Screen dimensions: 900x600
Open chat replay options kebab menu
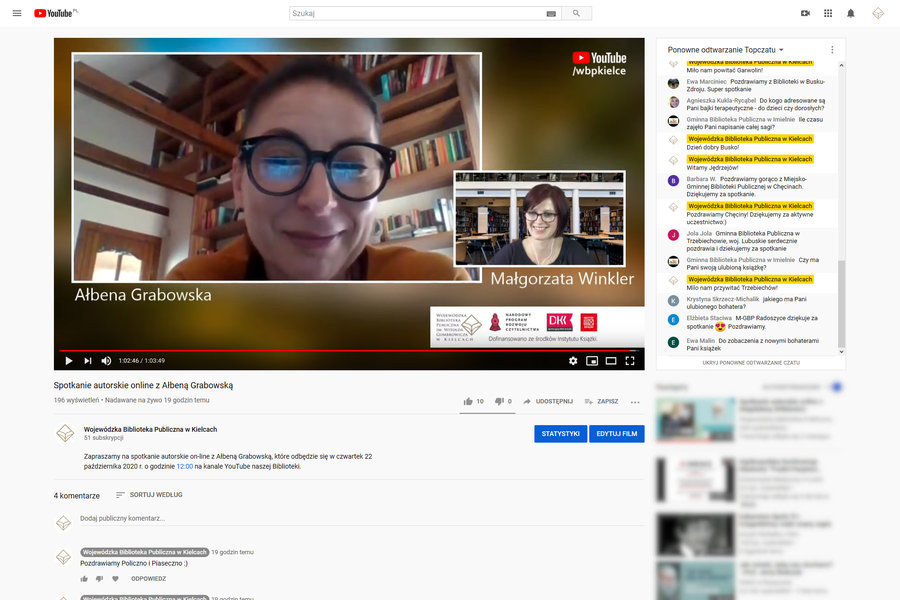click(832, 50)
